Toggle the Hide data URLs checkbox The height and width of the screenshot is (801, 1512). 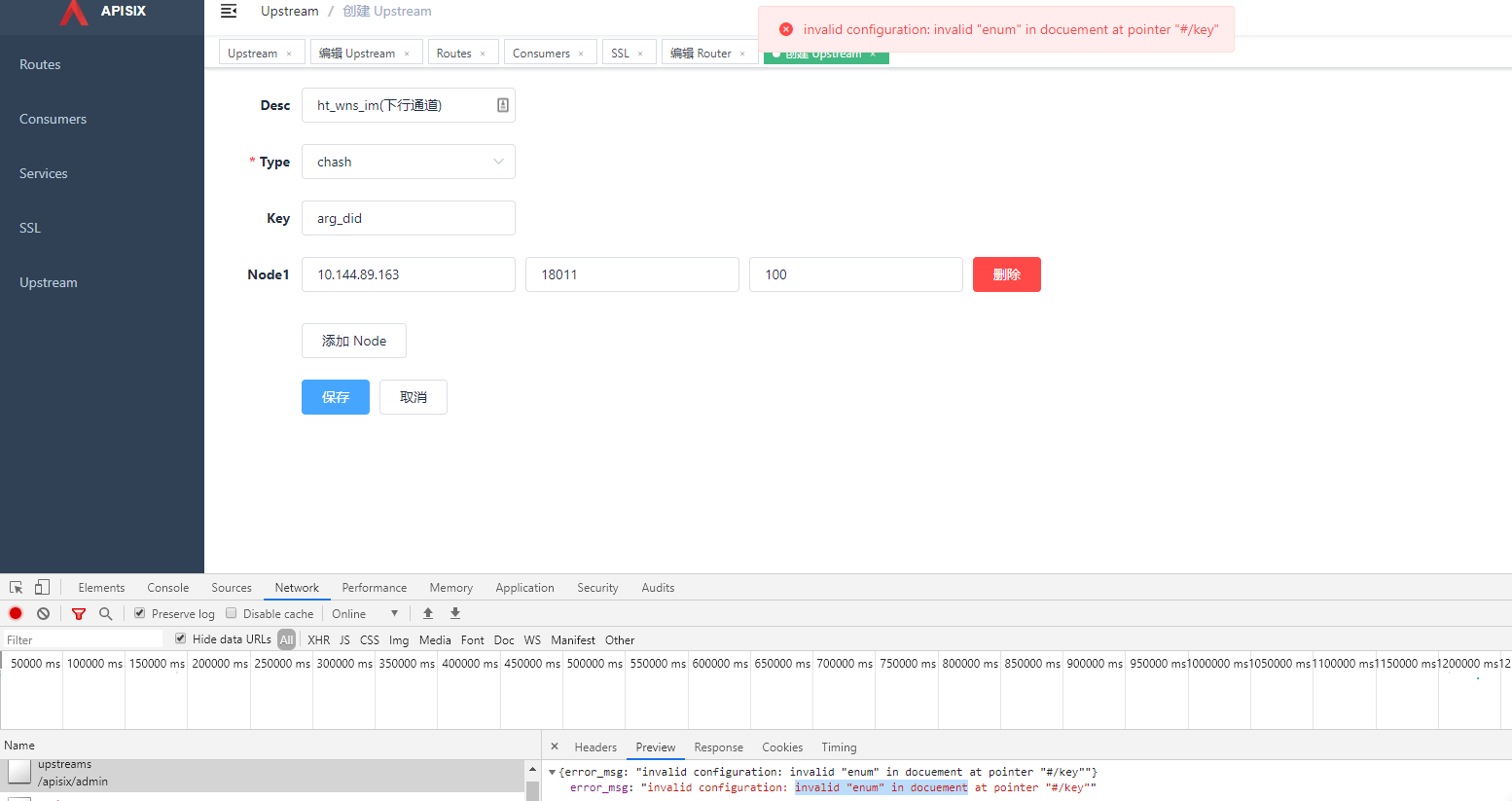tap(180, 638)
